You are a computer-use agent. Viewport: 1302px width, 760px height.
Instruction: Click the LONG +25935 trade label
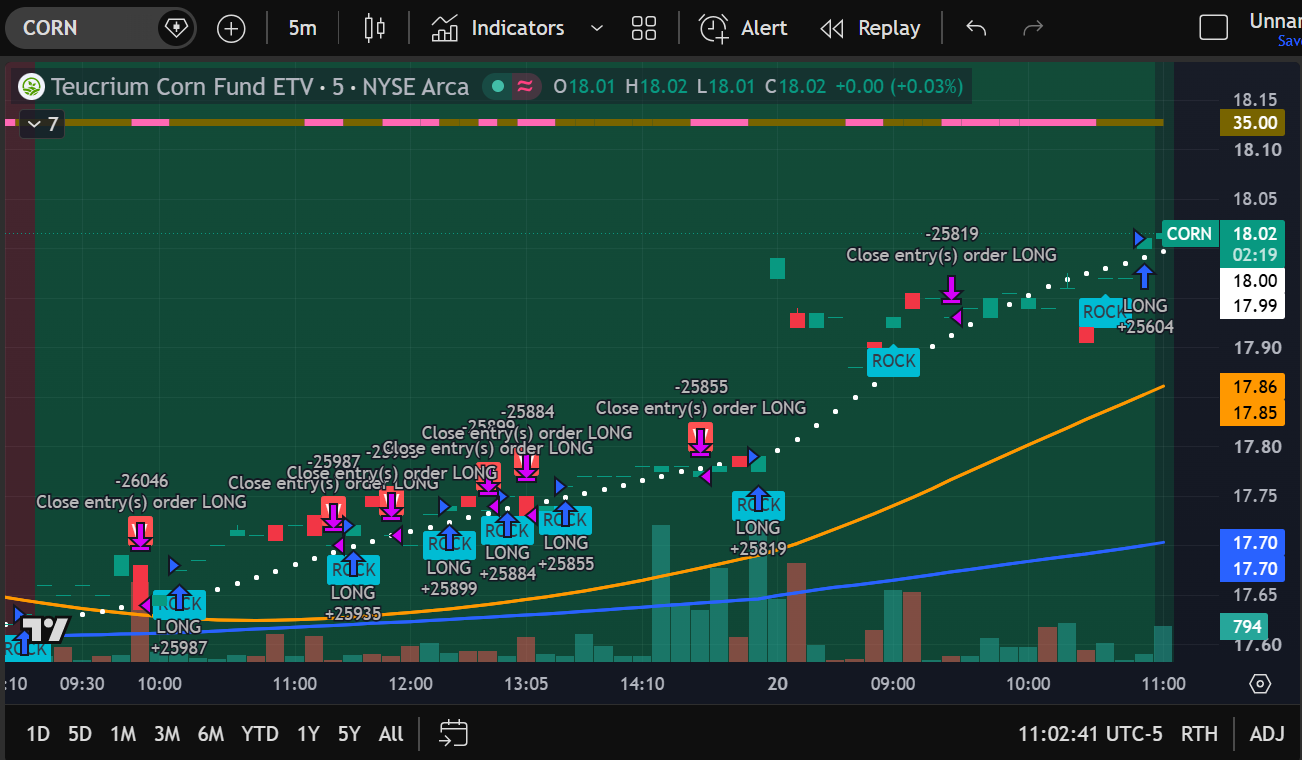[353, 603]
